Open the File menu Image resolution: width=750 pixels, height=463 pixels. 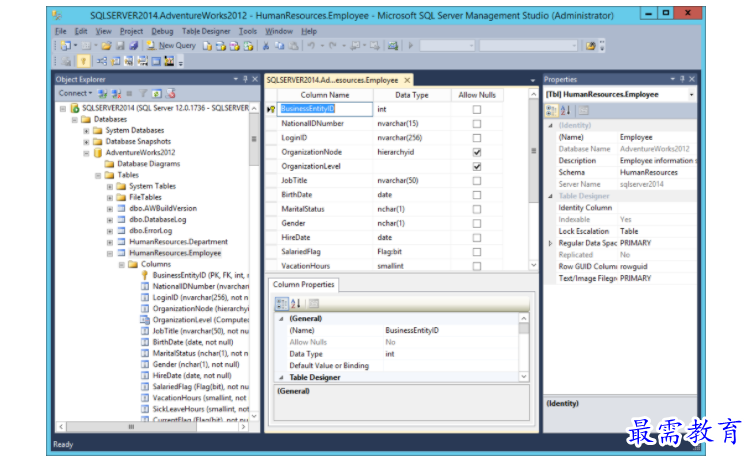[x=61, y=31]
